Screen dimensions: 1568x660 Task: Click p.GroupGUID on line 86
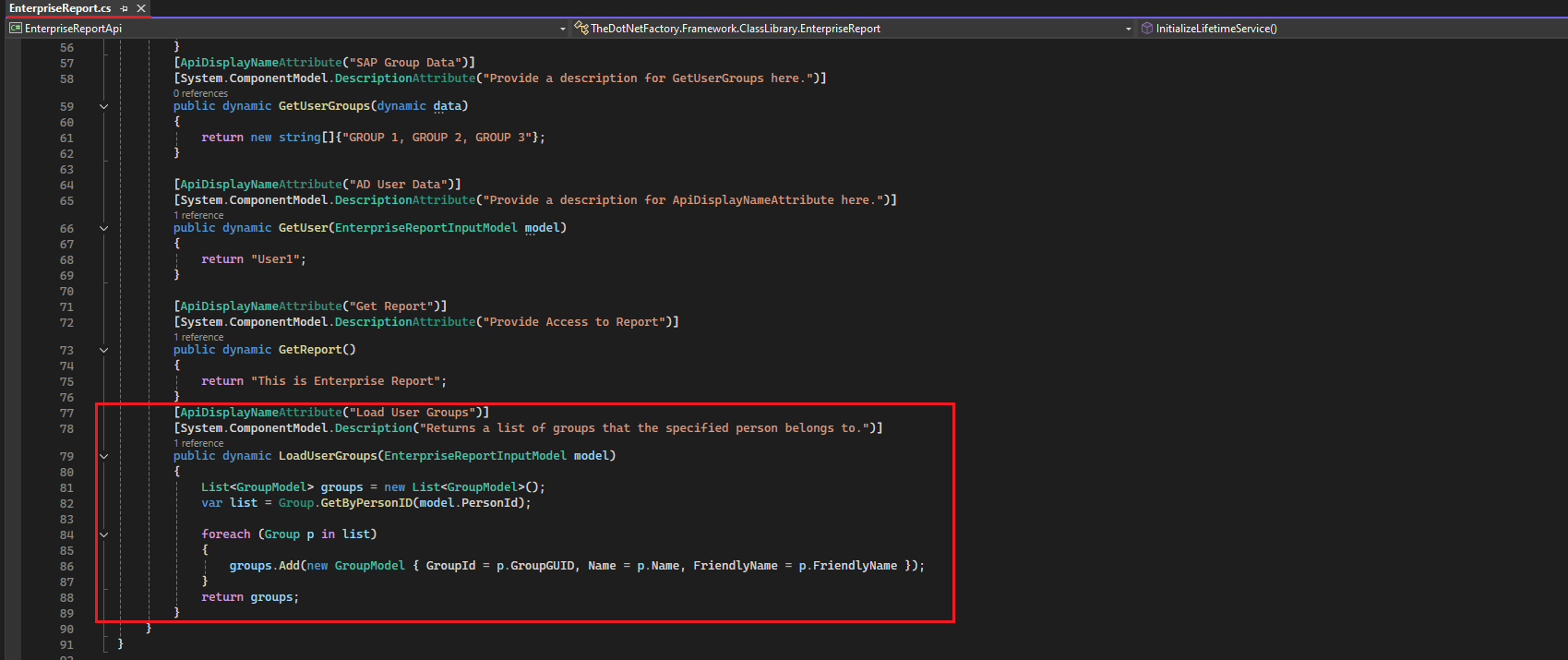[x=535, y=566]
